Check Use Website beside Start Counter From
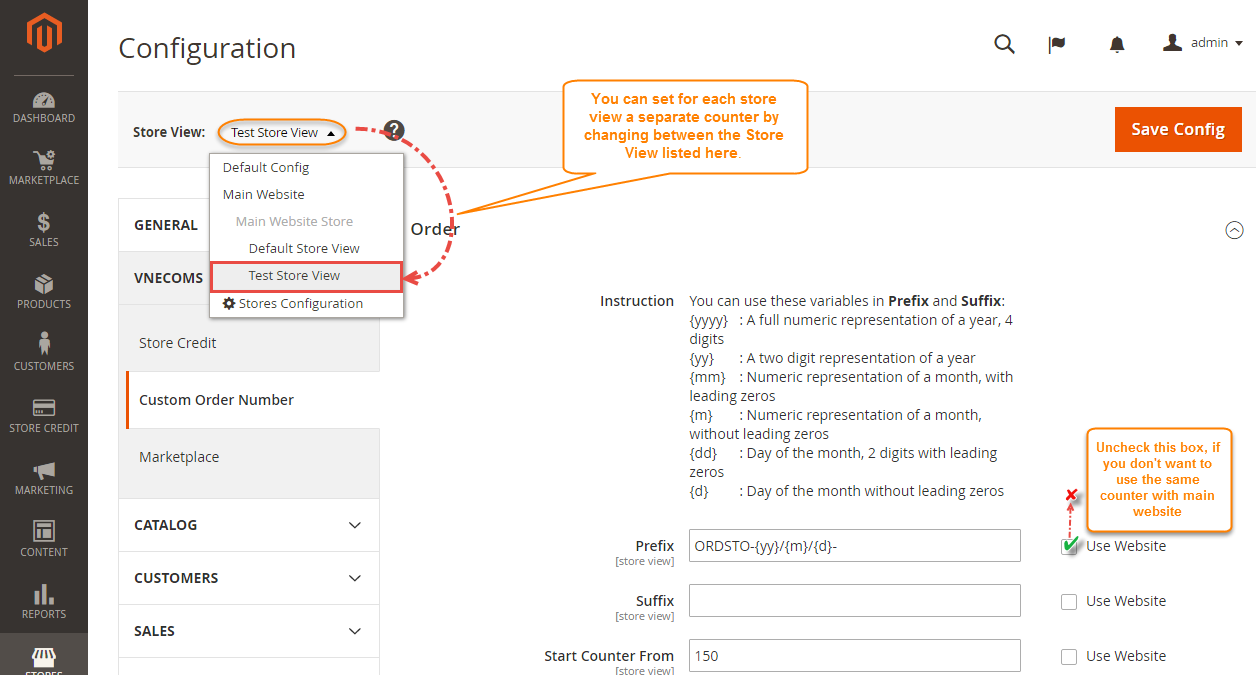 [1069, 656]
